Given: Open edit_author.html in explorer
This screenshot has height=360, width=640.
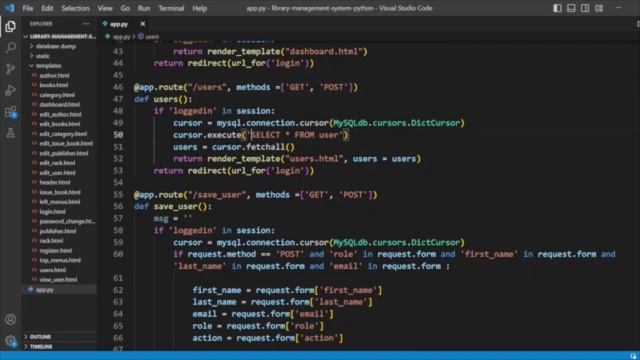Looking at the screenshot, I should (60, 114).
